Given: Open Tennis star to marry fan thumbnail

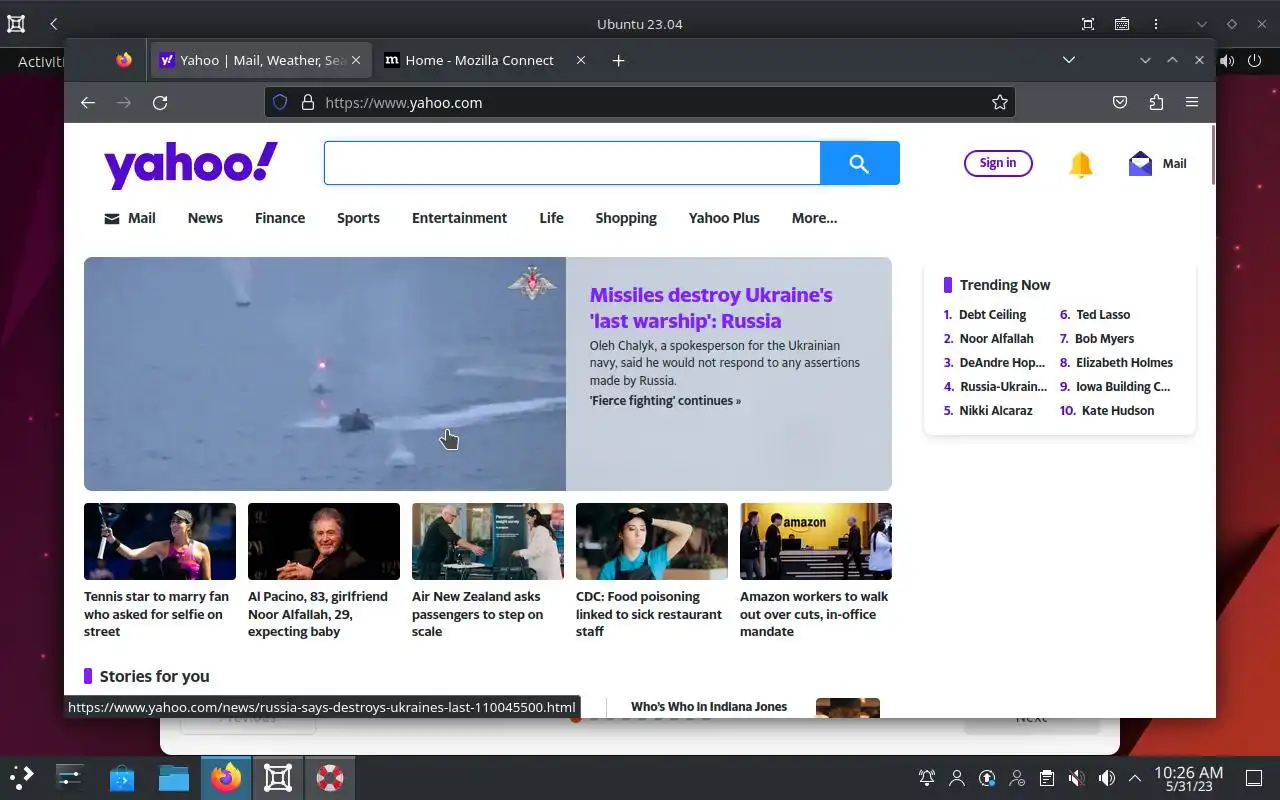Looking at the screenshot, I should [x=160, y=541].
